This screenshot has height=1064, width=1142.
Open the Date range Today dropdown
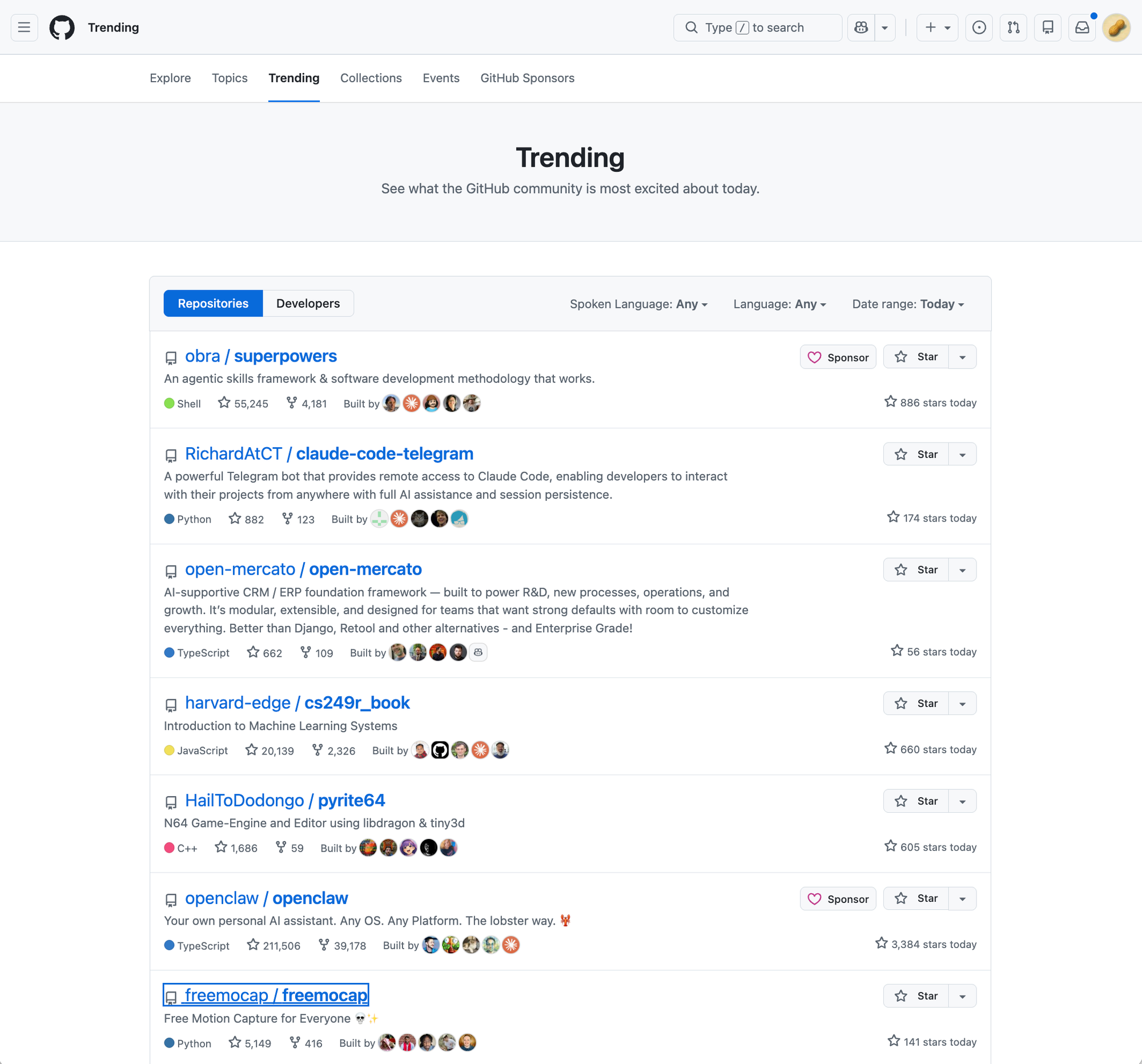(908, 304)
